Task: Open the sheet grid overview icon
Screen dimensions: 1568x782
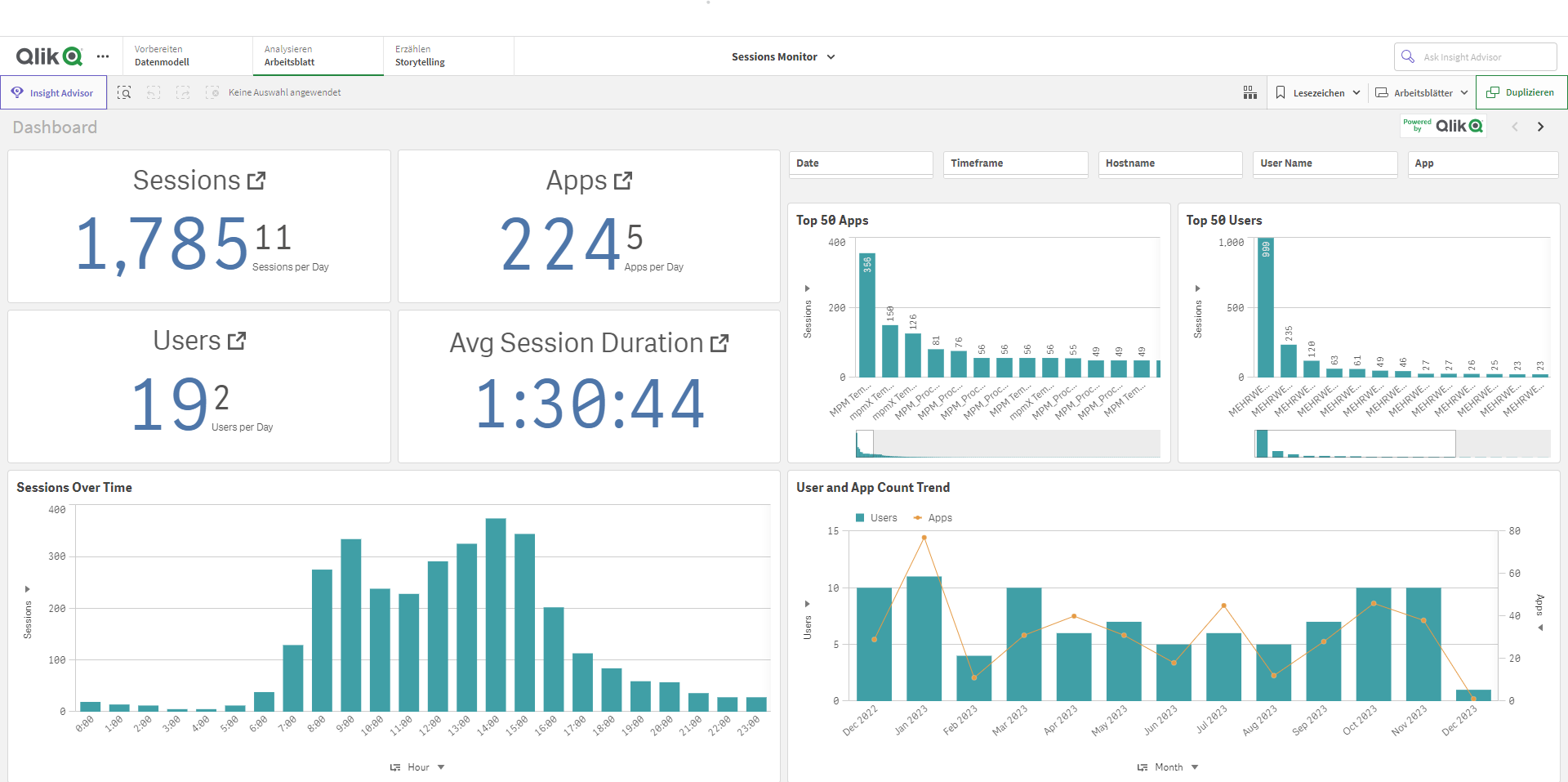Action: pos(1250,93)
